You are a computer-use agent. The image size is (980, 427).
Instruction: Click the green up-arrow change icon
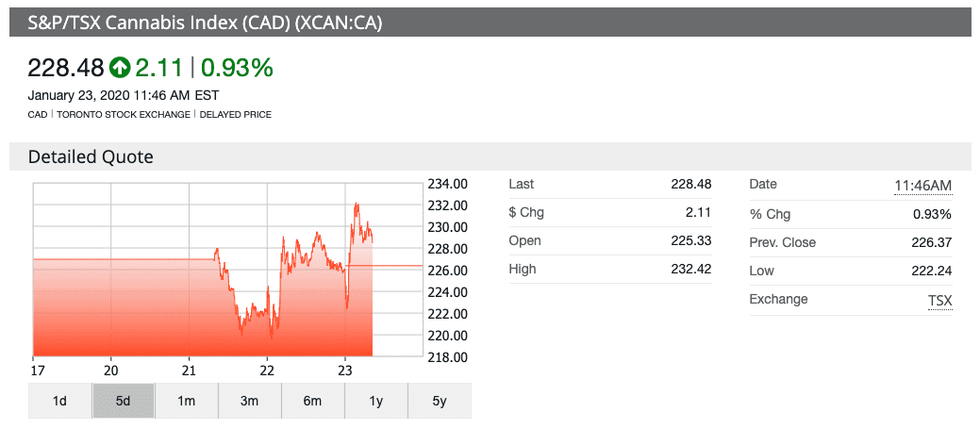click(x=120, y=68)
